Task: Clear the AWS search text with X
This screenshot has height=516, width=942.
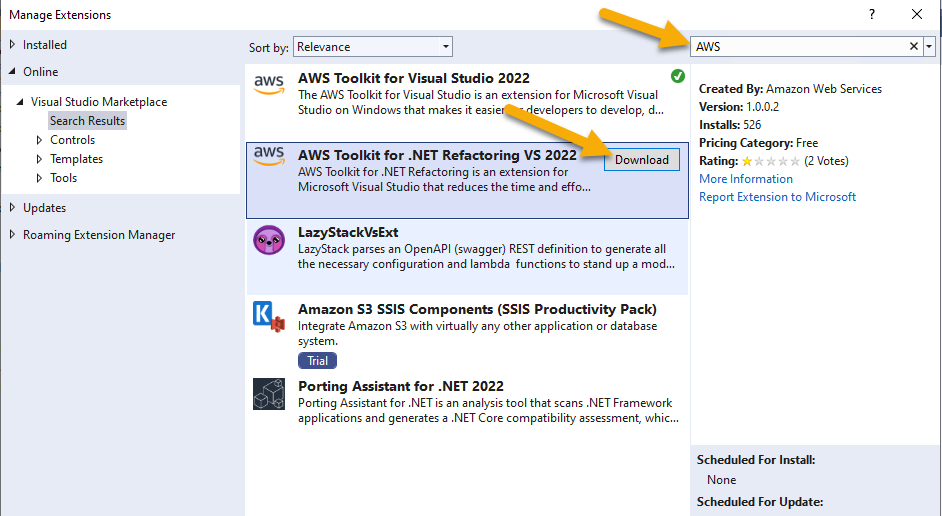Action: (914, 46)
